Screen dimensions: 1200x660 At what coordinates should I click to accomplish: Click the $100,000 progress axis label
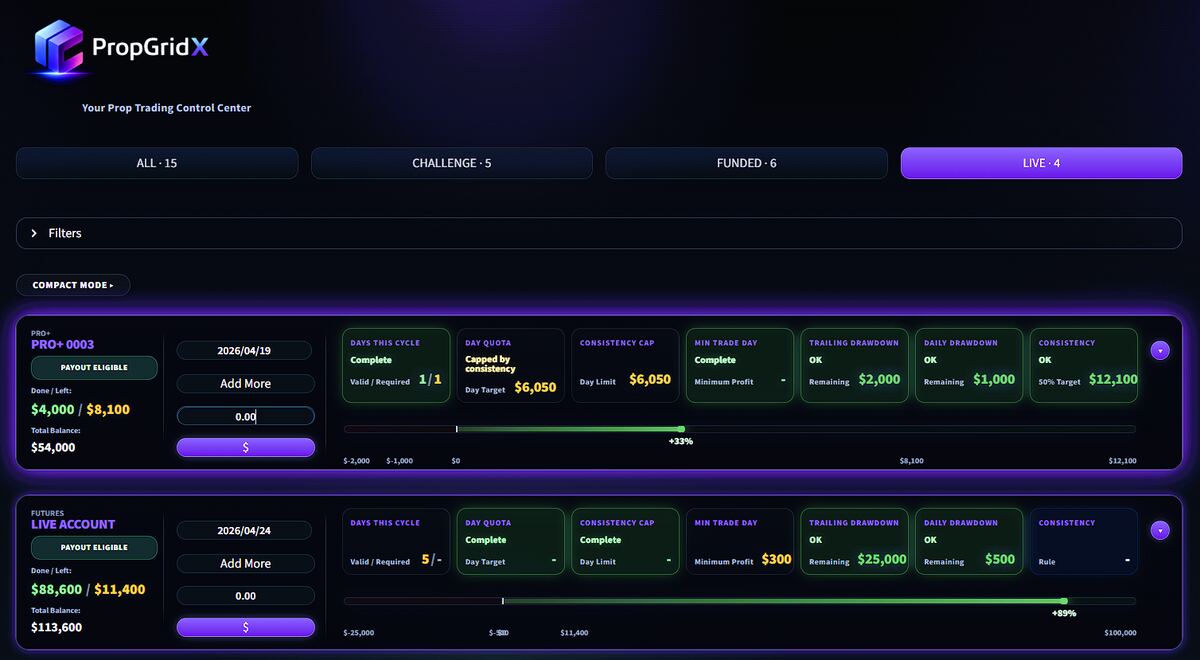click(1120, 633)
